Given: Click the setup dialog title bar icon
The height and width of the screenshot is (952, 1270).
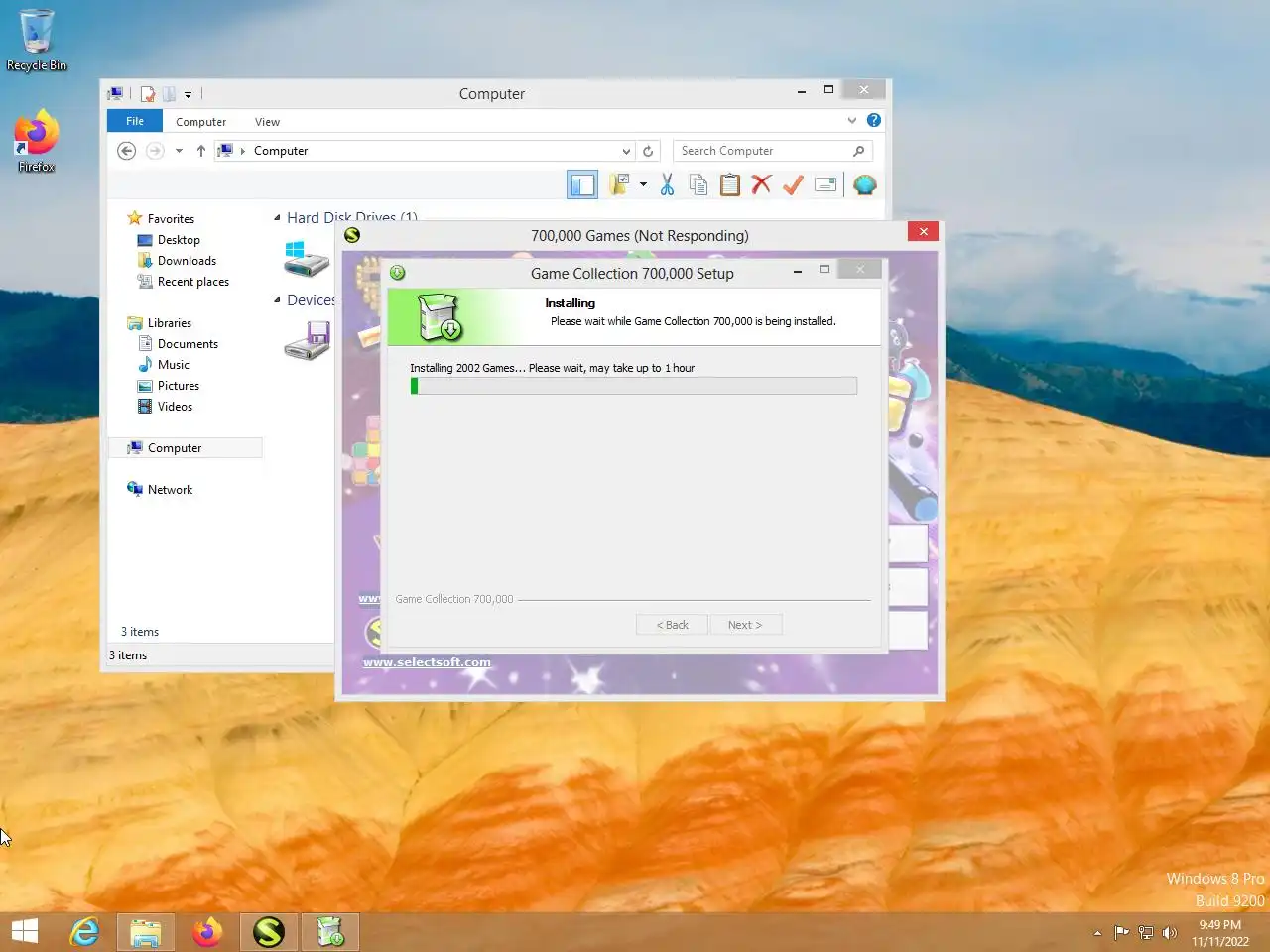Looking at the screenshot, I should [x=398, y=273].
